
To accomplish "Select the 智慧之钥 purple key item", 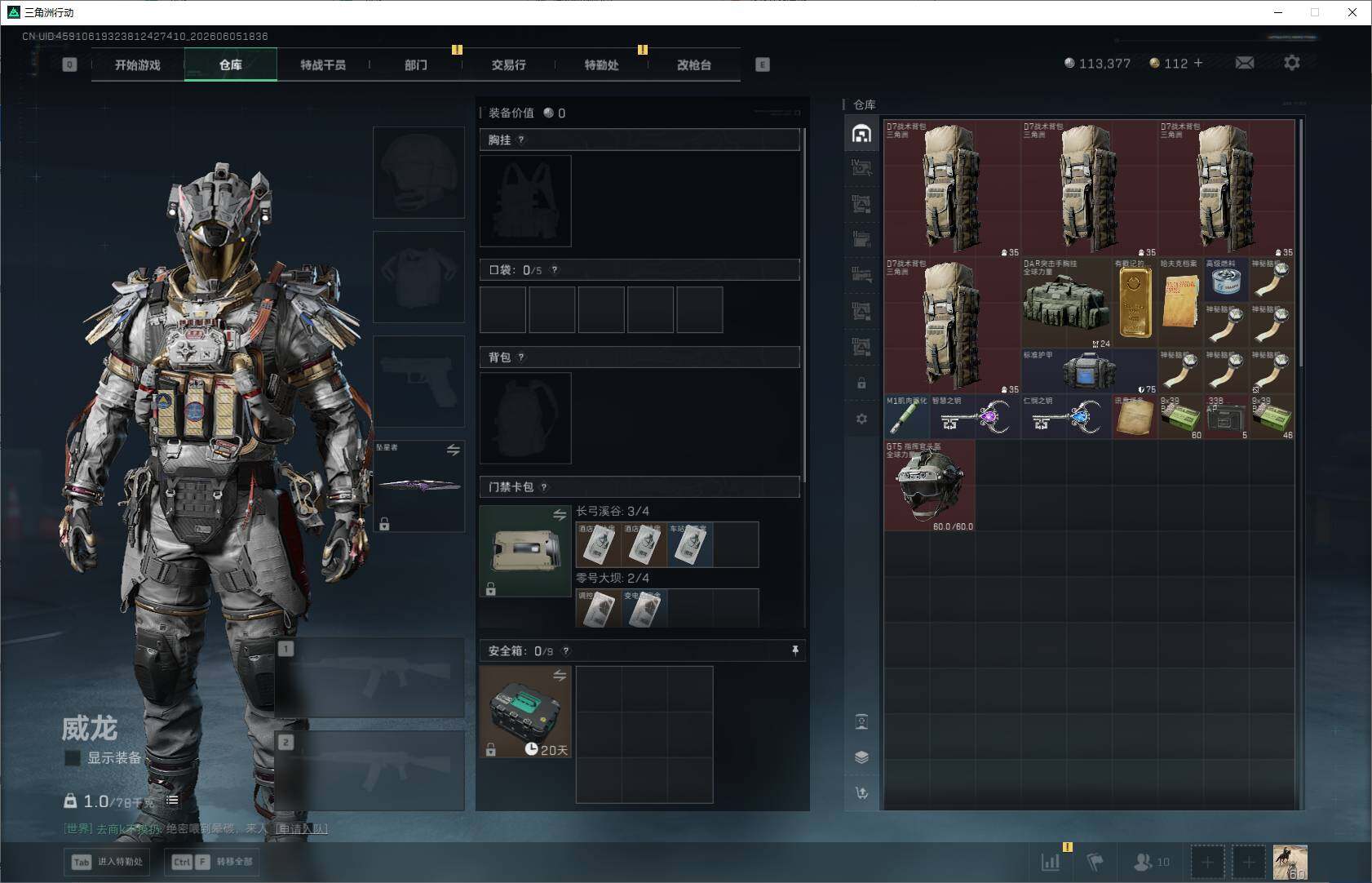I will coord(975,417).
